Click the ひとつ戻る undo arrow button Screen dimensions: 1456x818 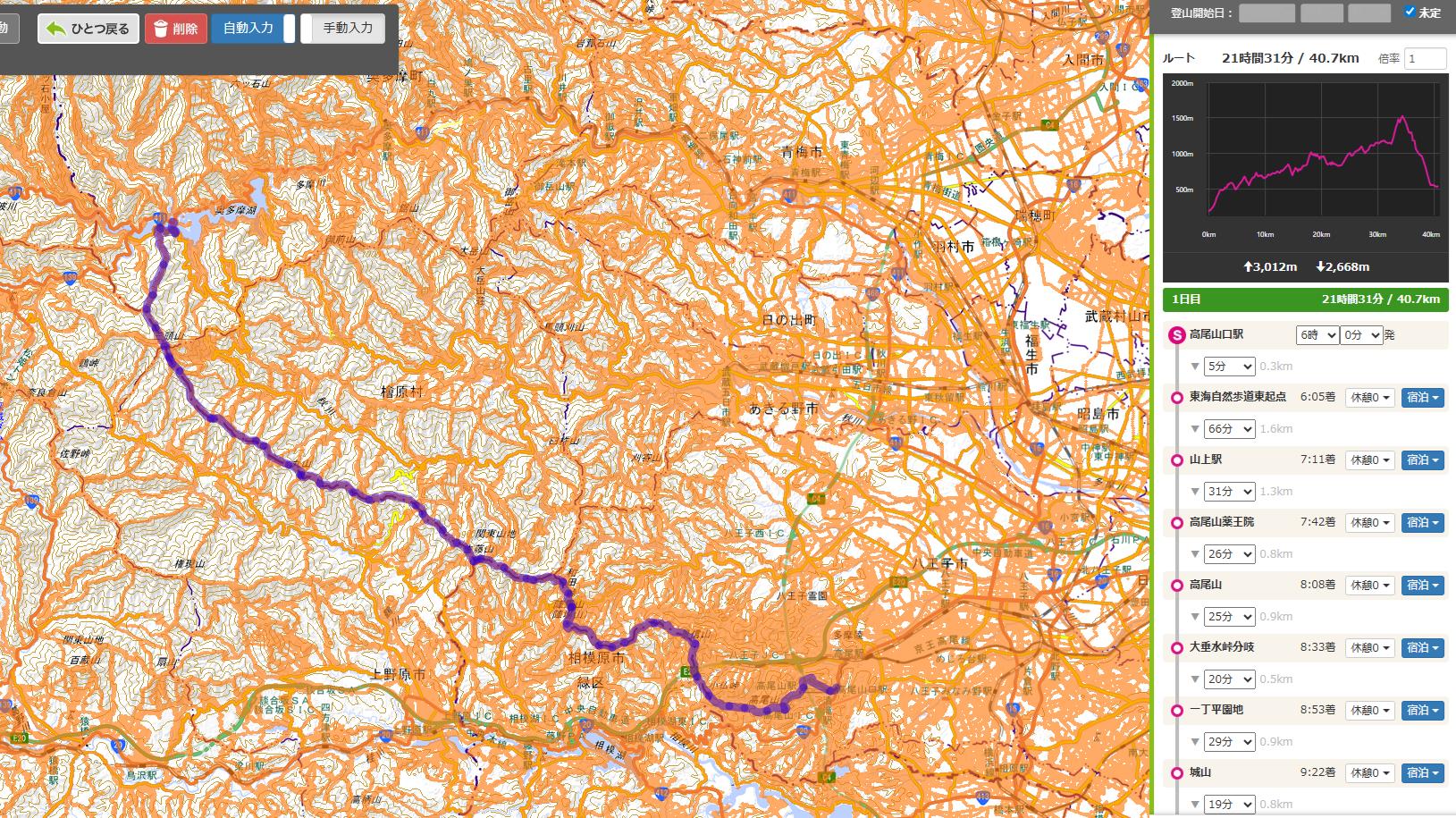88,29
